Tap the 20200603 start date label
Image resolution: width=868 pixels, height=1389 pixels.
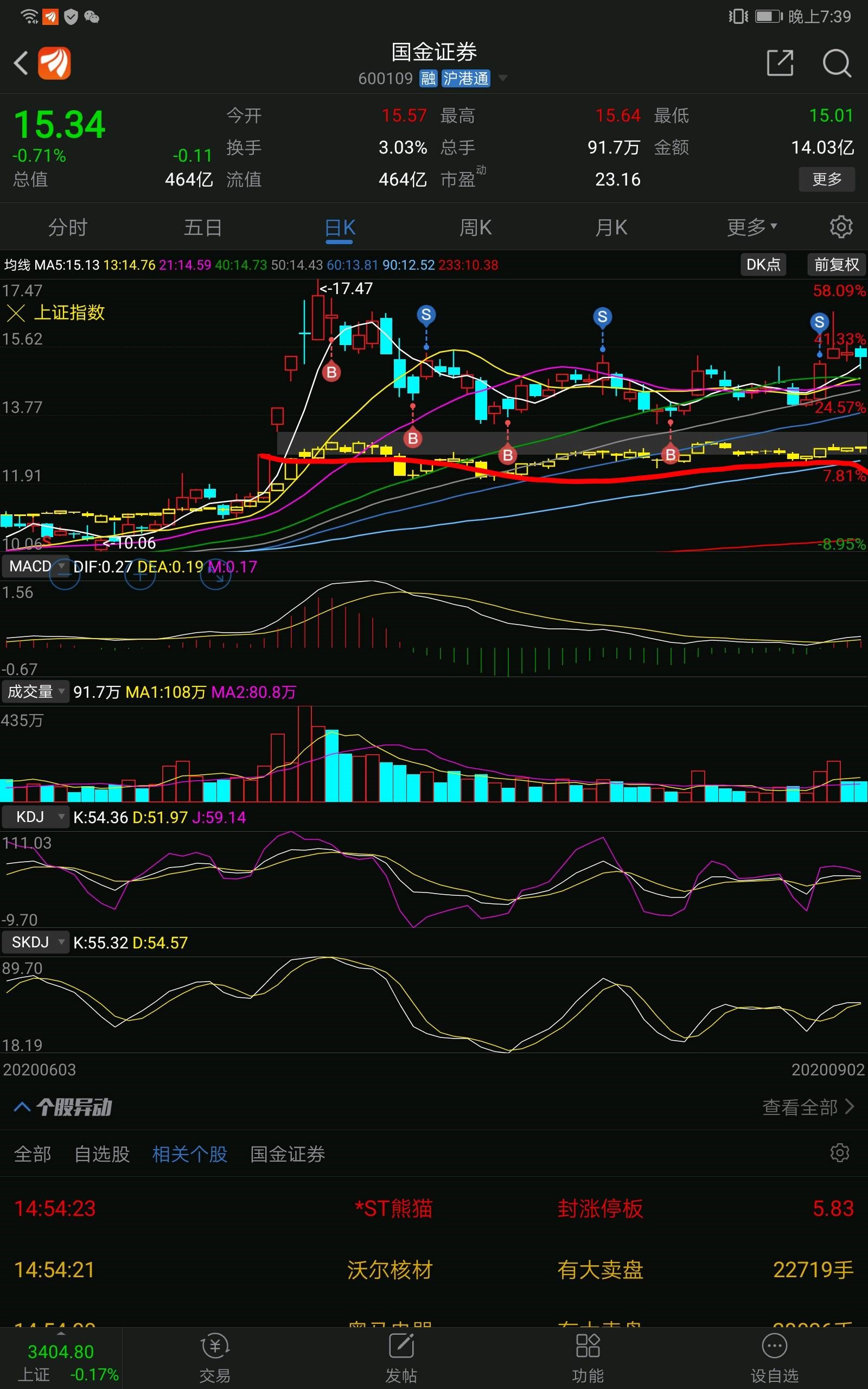click(39, 1069)
